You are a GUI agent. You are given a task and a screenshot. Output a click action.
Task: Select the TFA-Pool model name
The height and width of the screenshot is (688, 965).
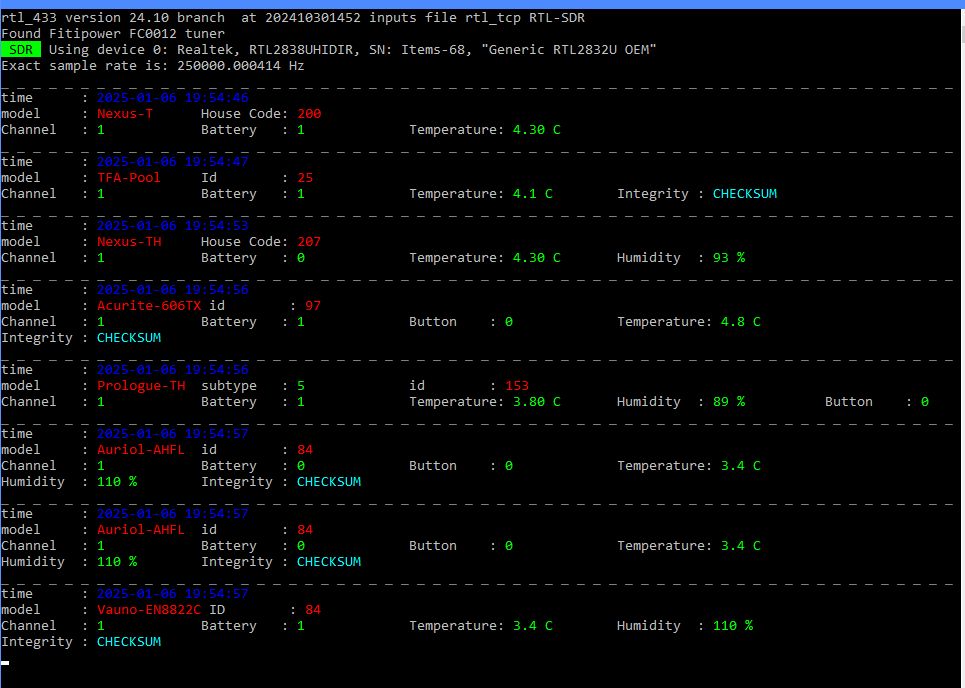coord(128,178)
